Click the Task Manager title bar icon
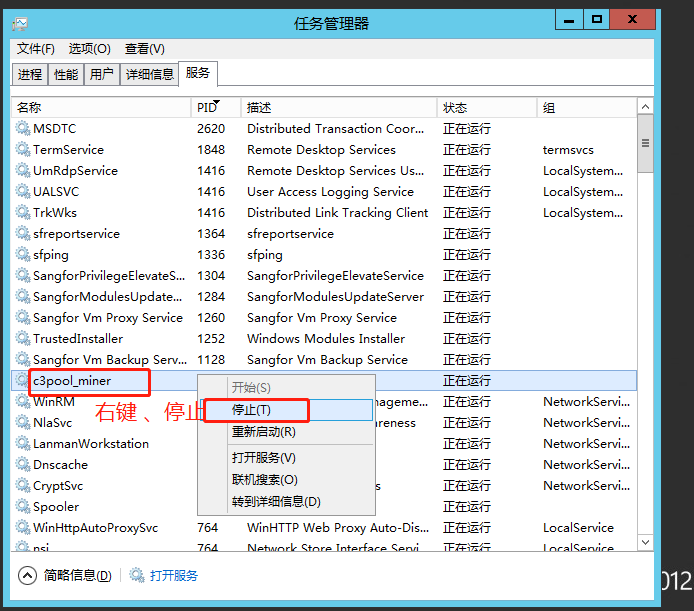Viewport: 694px width, 611px height. click(x=20, y=23)
